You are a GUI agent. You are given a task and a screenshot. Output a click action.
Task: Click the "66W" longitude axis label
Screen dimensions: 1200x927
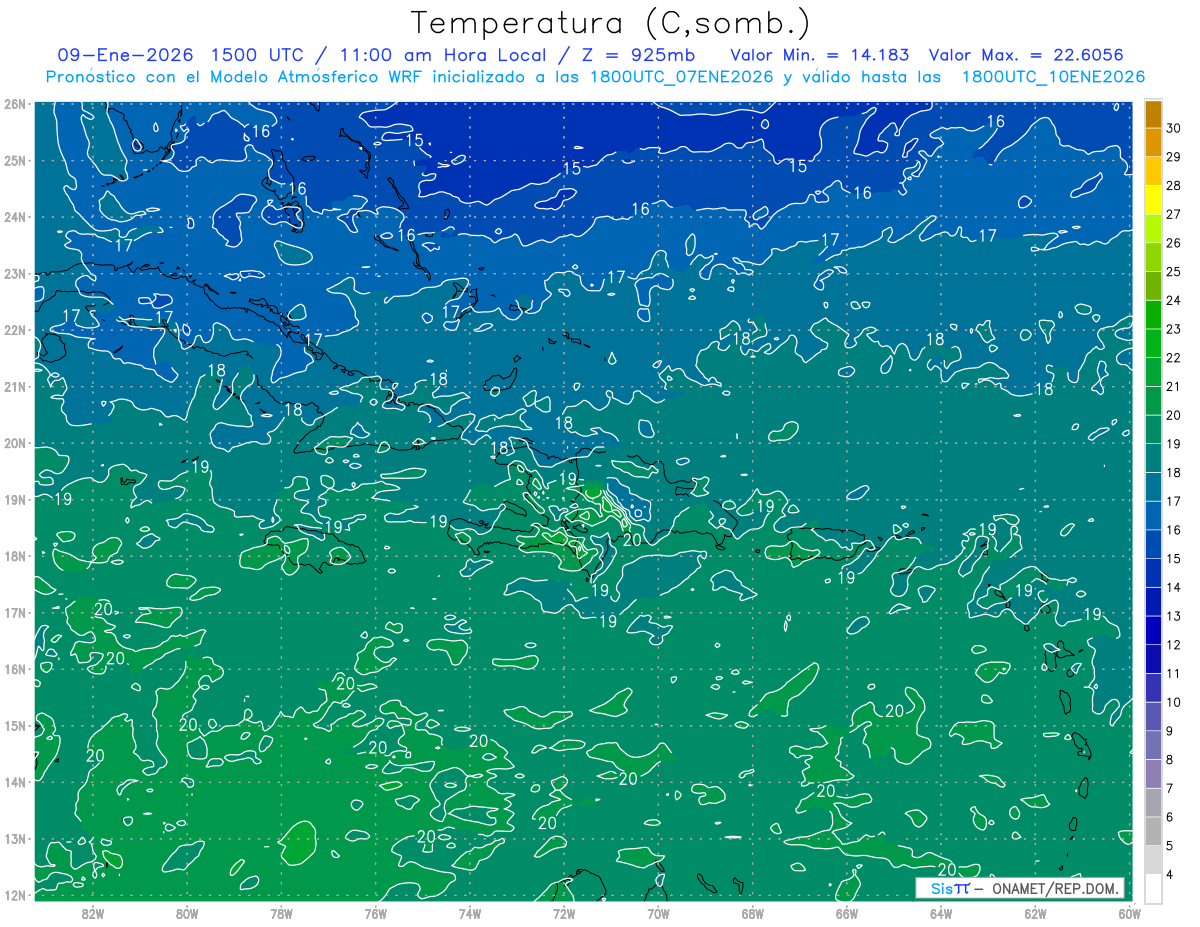pyautogui.click(x=846, y=913)
